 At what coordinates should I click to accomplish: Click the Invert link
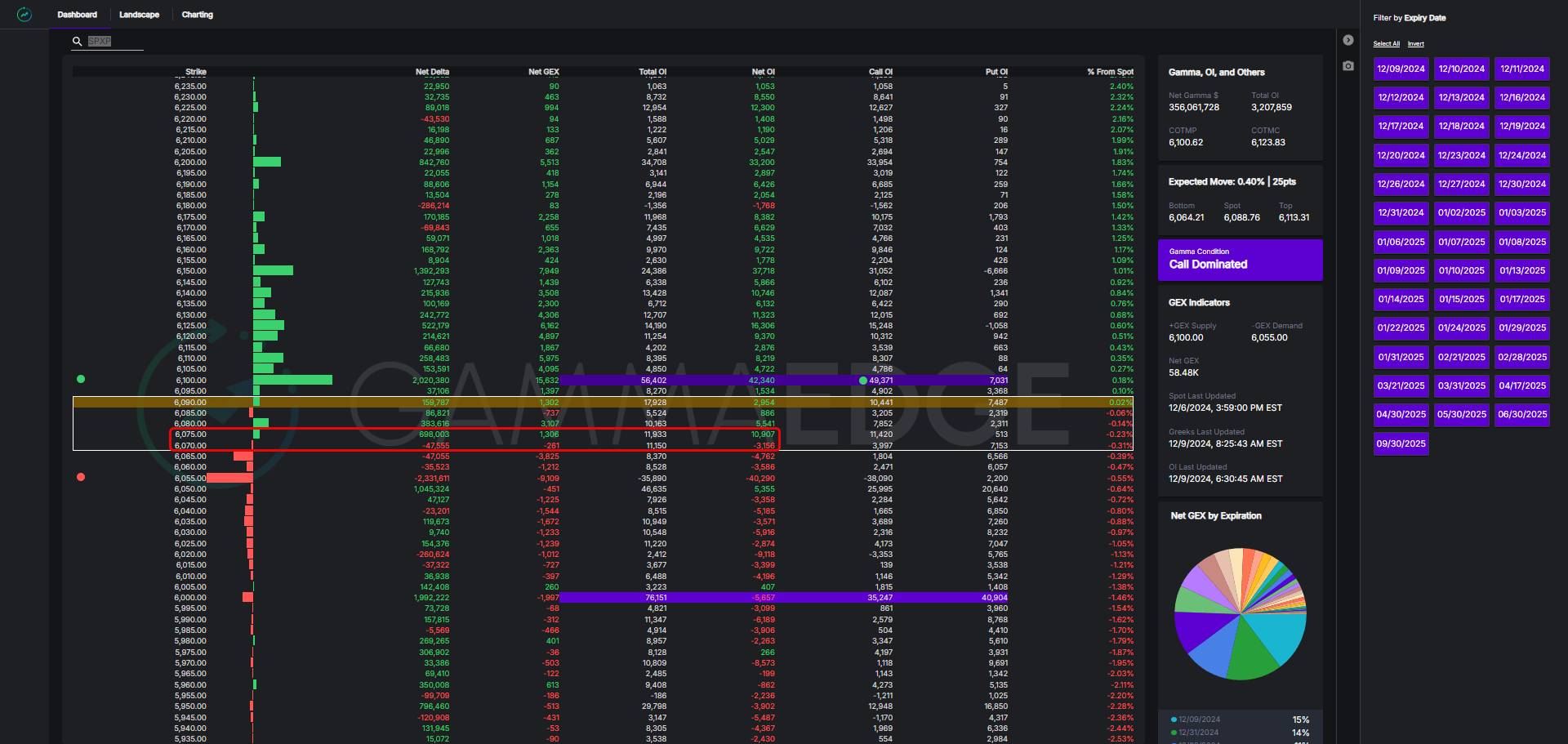(x=1415, y=44)
